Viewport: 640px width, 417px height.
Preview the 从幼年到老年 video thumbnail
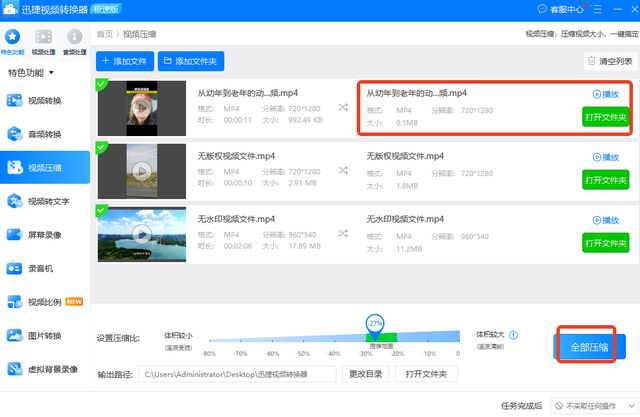tap(142, 108)
